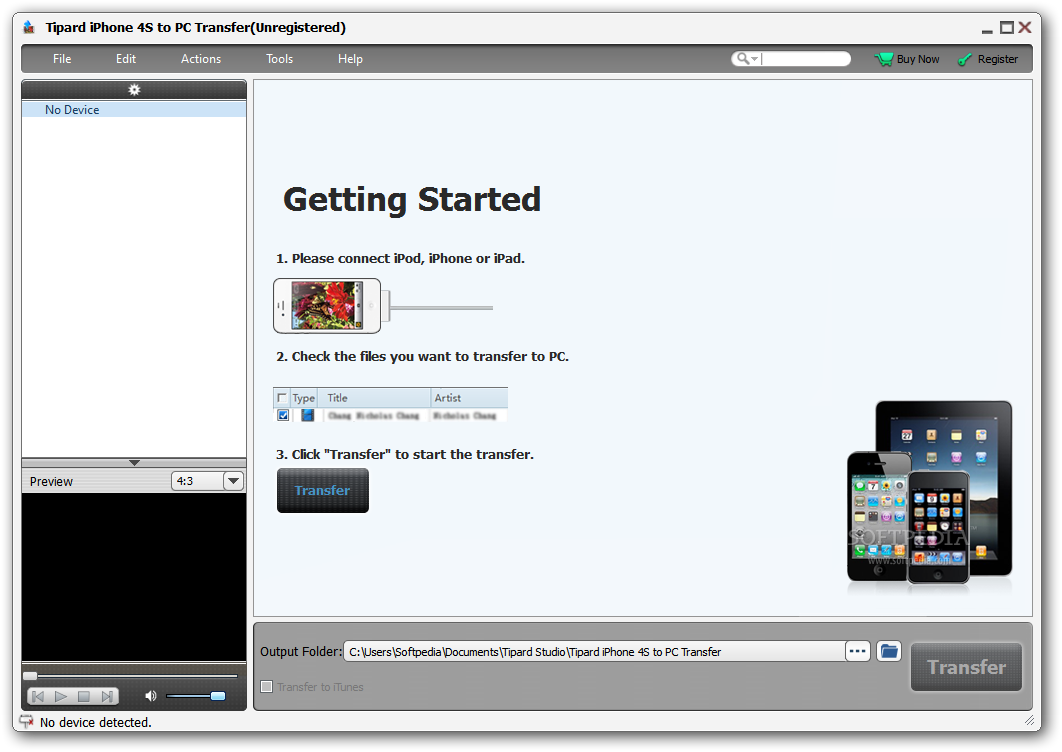
Task: Click the Buy Now link
Action: (918, 59)
